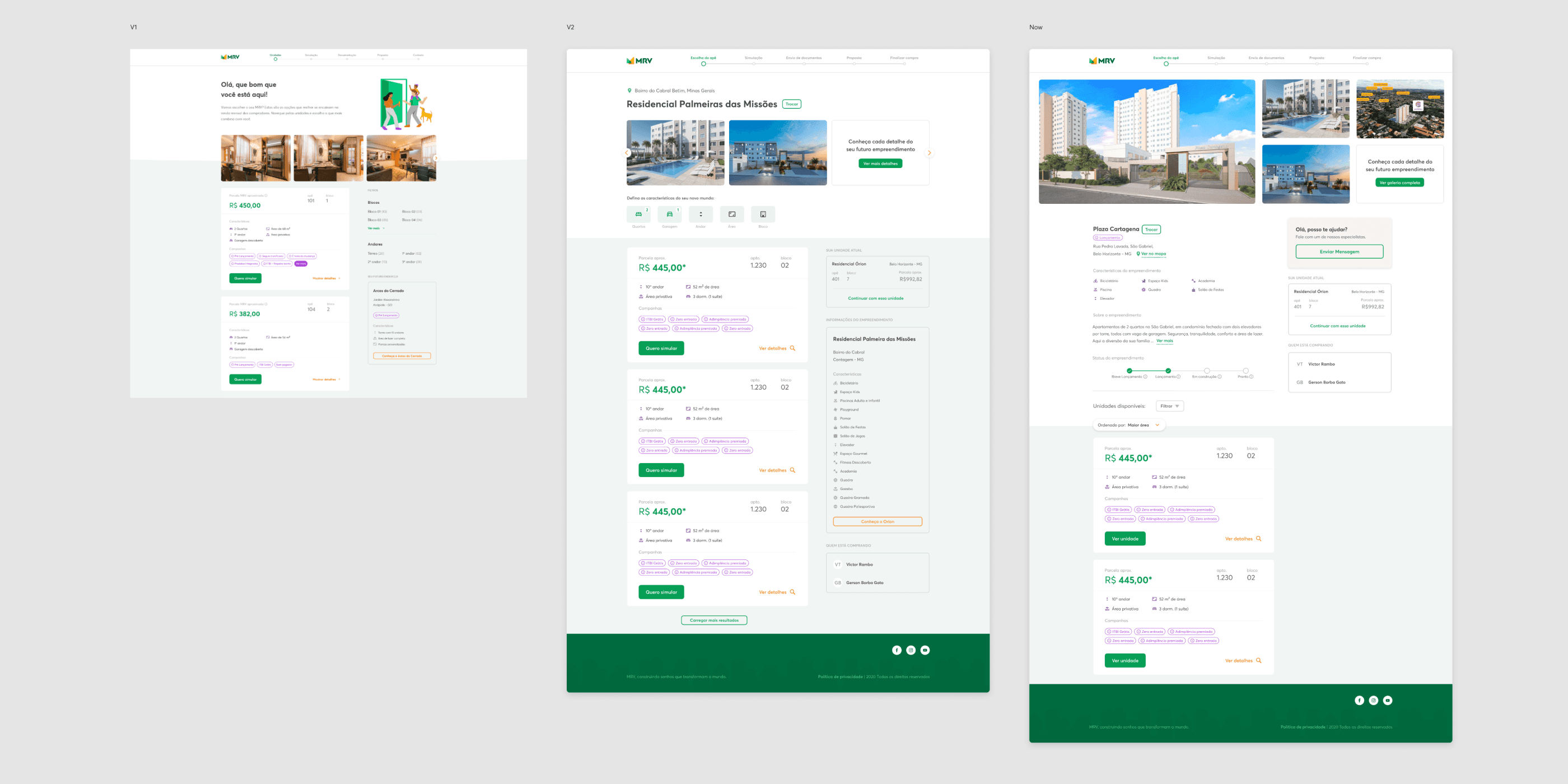Click Carregar mais resultados button
The height and width of the screenshot is (784, 1568).
pos(714,620)
